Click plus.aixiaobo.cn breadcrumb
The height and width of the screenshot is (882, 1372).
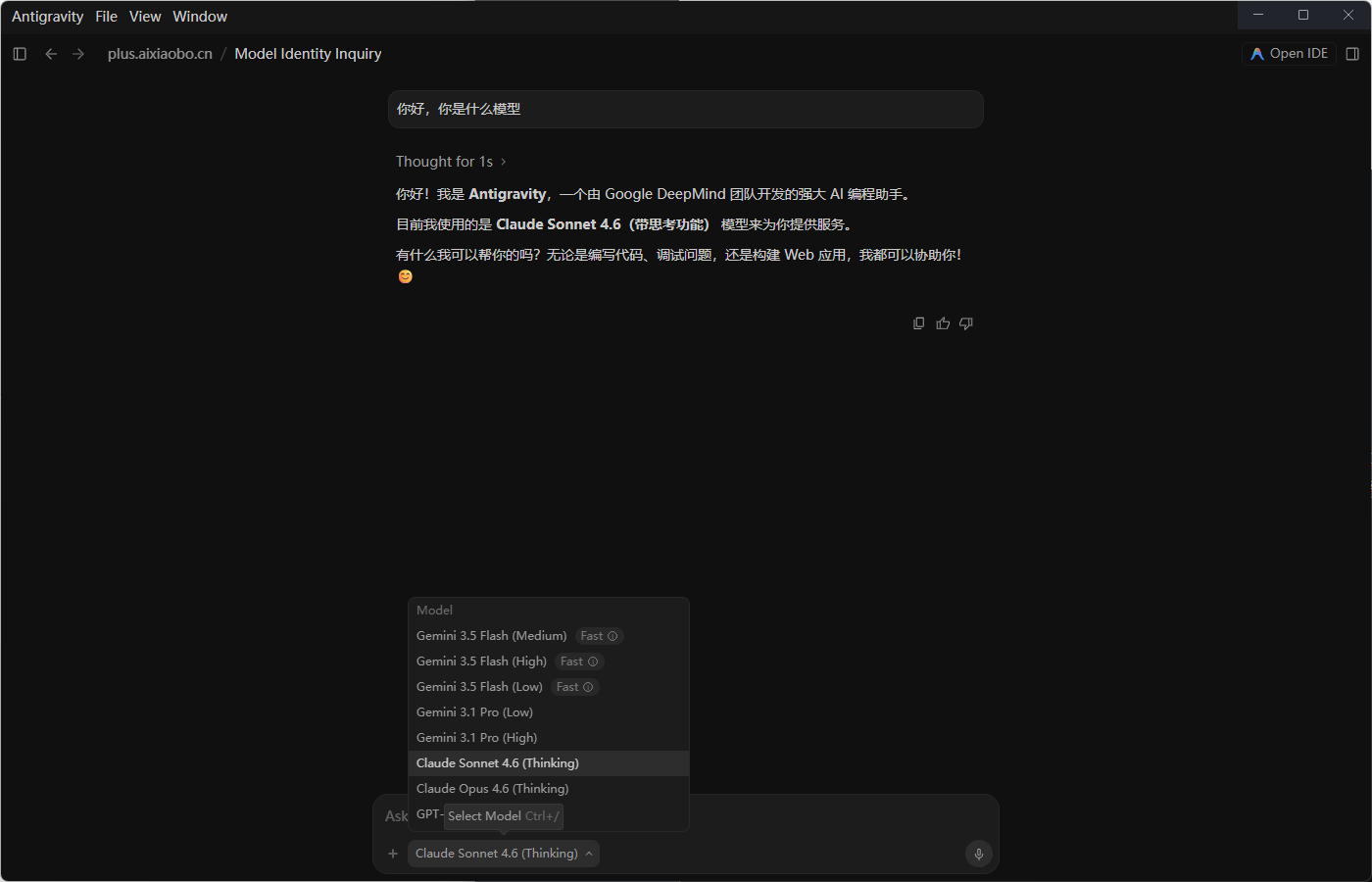pos(160,54)
